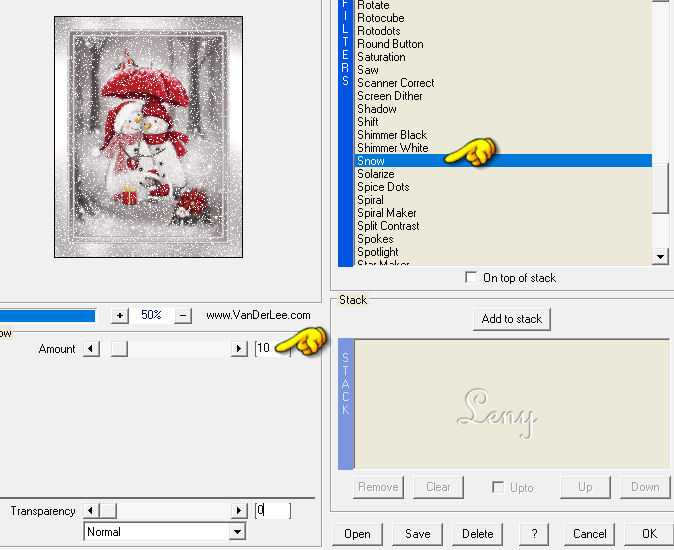674x550 pixels.
Task: Select the Saw filter
Action: tap(503, 70)
